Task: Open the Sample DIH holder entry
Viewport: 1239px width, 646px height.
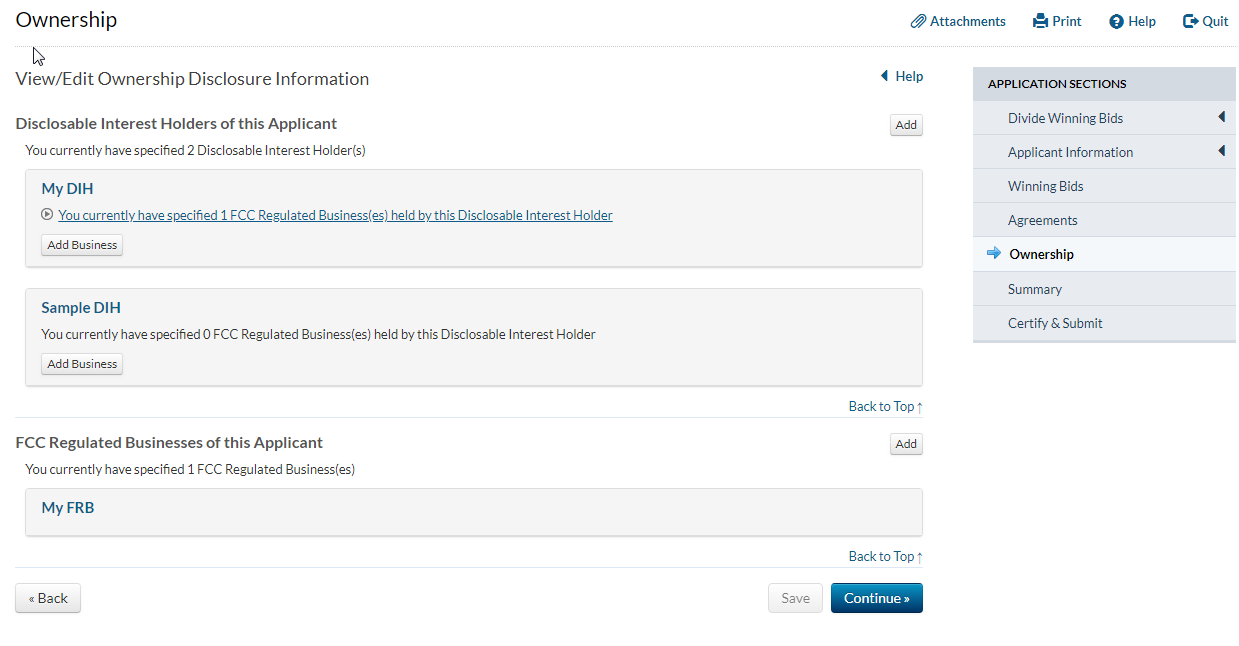Action: click(x=81, y=308)
